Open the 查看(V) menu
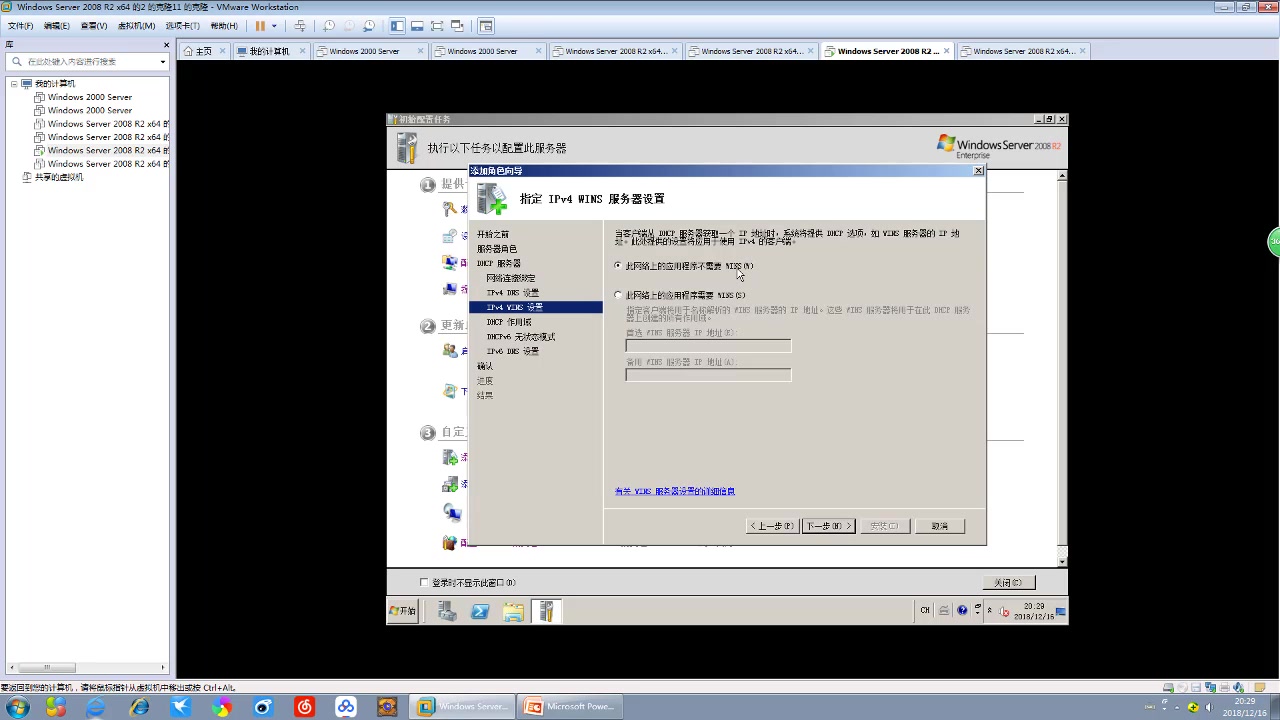The image size is (1280, 720). (94, 25)
